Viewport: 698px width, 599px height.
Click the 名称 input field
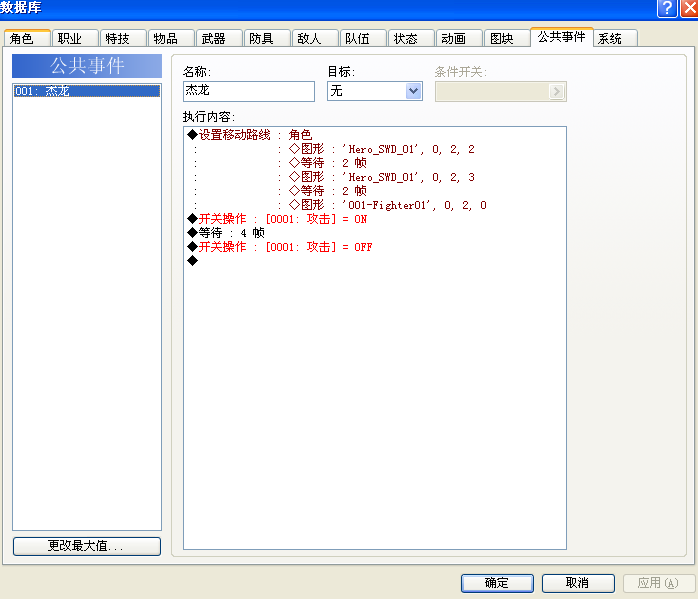click(x=249, y=91)
